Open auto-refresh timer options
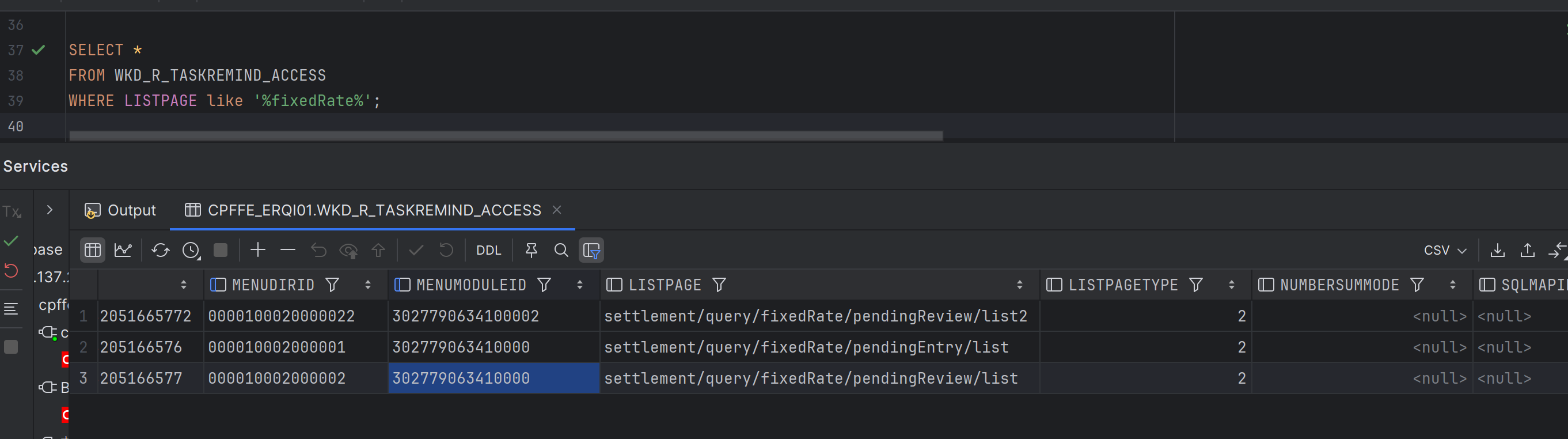Viewport: 1568px width, 439px height. 192,250
